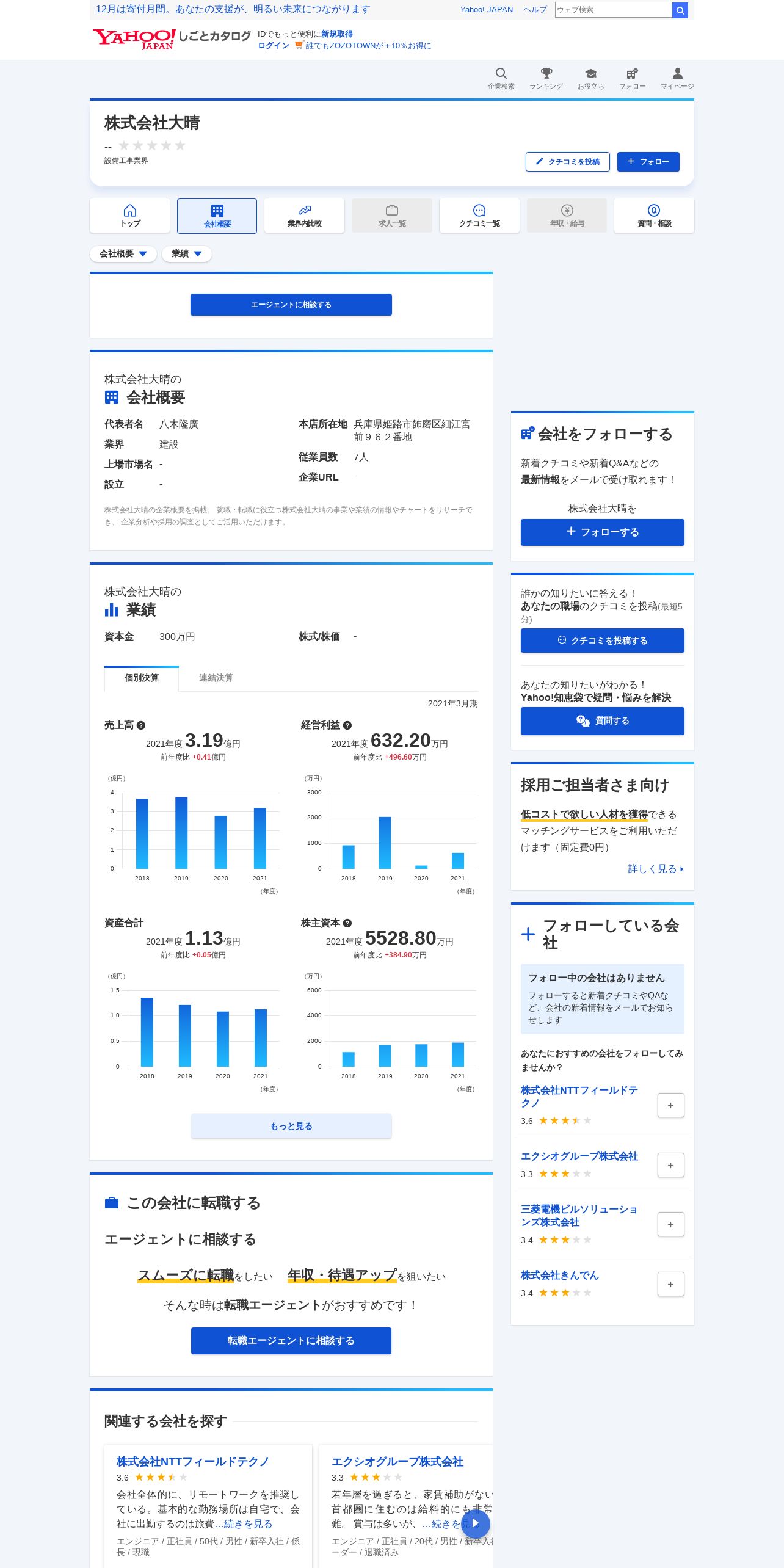Open 求人一覧 tab
This screenshot has height=1568, width=784.
[x=392, y=216]
